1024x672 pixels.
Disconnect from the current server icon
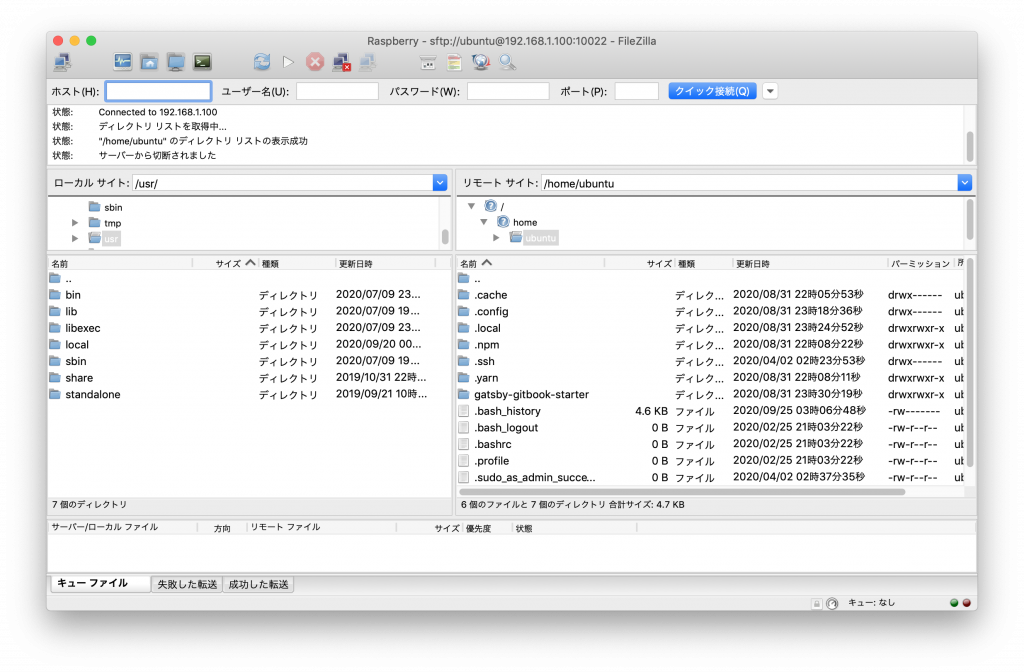tap(342, 62)
